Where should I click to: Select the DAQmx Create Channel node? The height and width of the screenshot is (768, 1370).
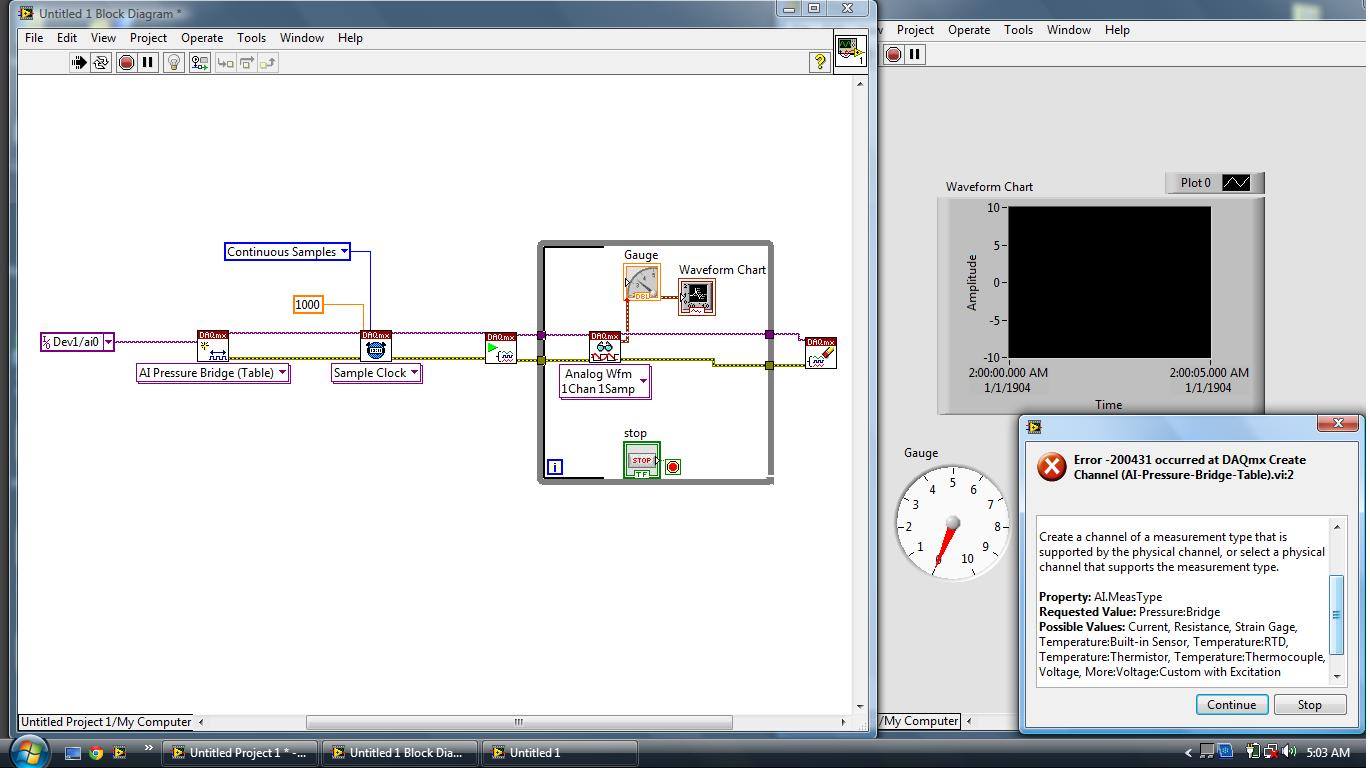[213, 346]
